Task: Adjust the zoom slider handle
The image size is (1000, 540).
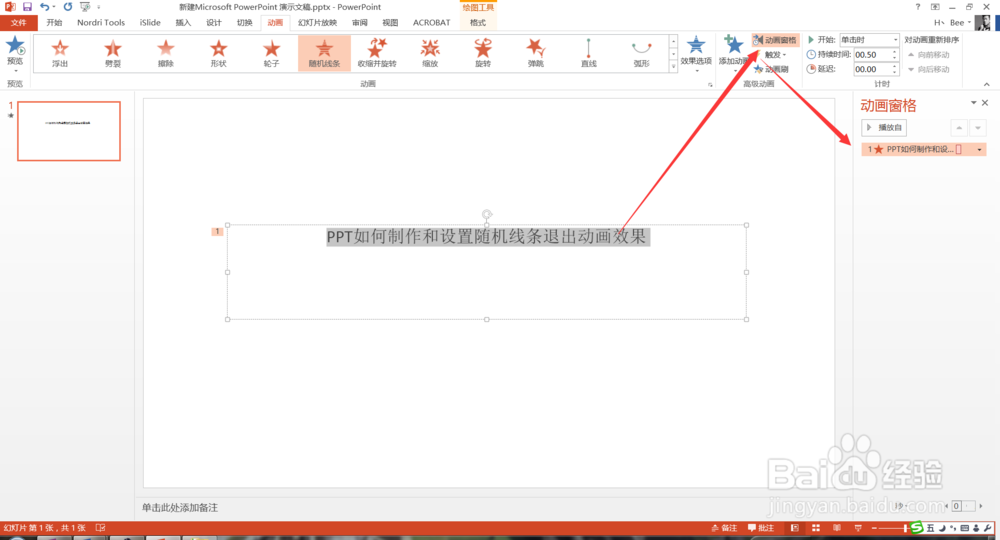Action: [x=905, y=528]
